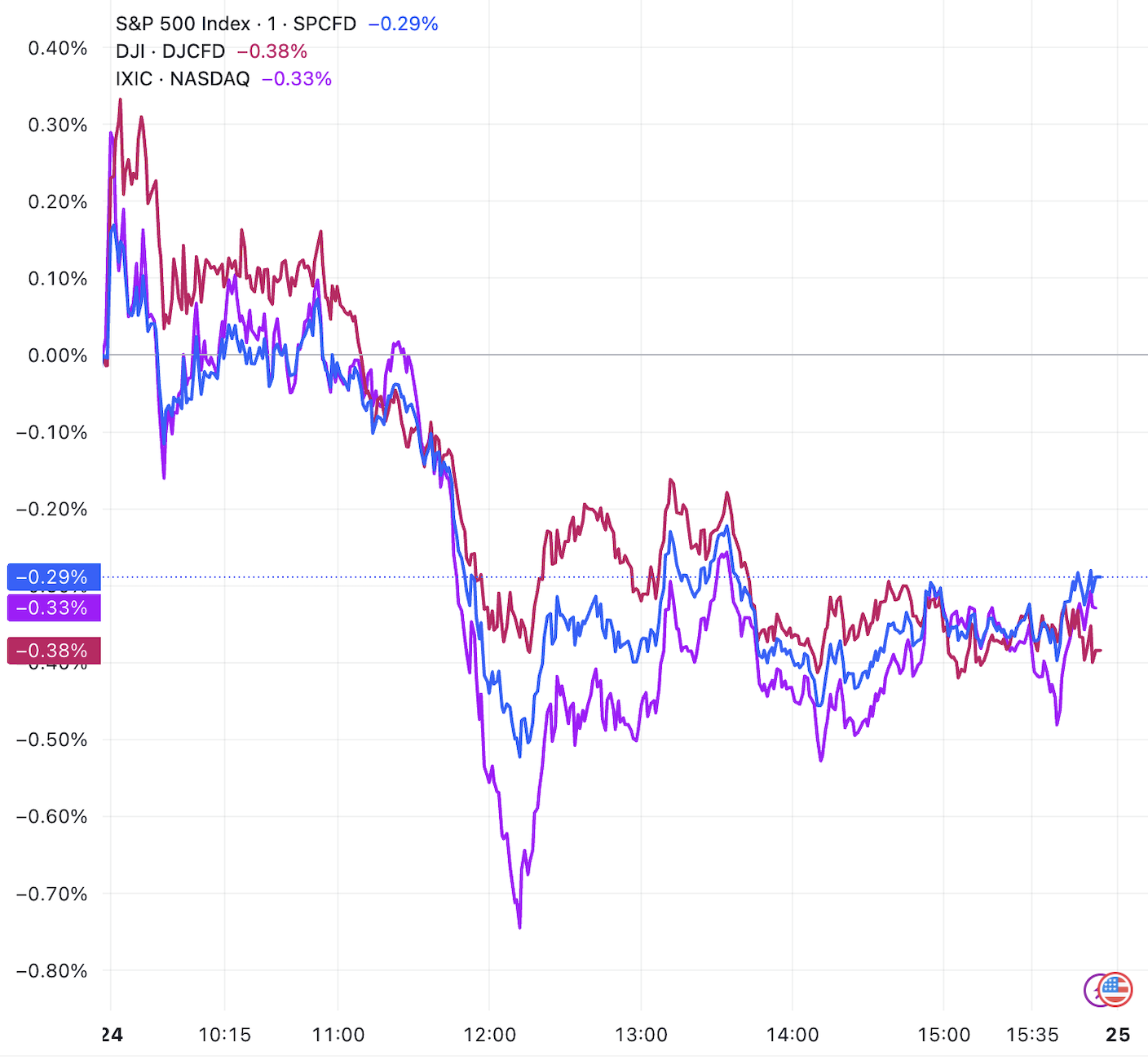Click the purple circular event icon behind the flag
This screenshot has width=1148, height=1060.
(1091, 991)
